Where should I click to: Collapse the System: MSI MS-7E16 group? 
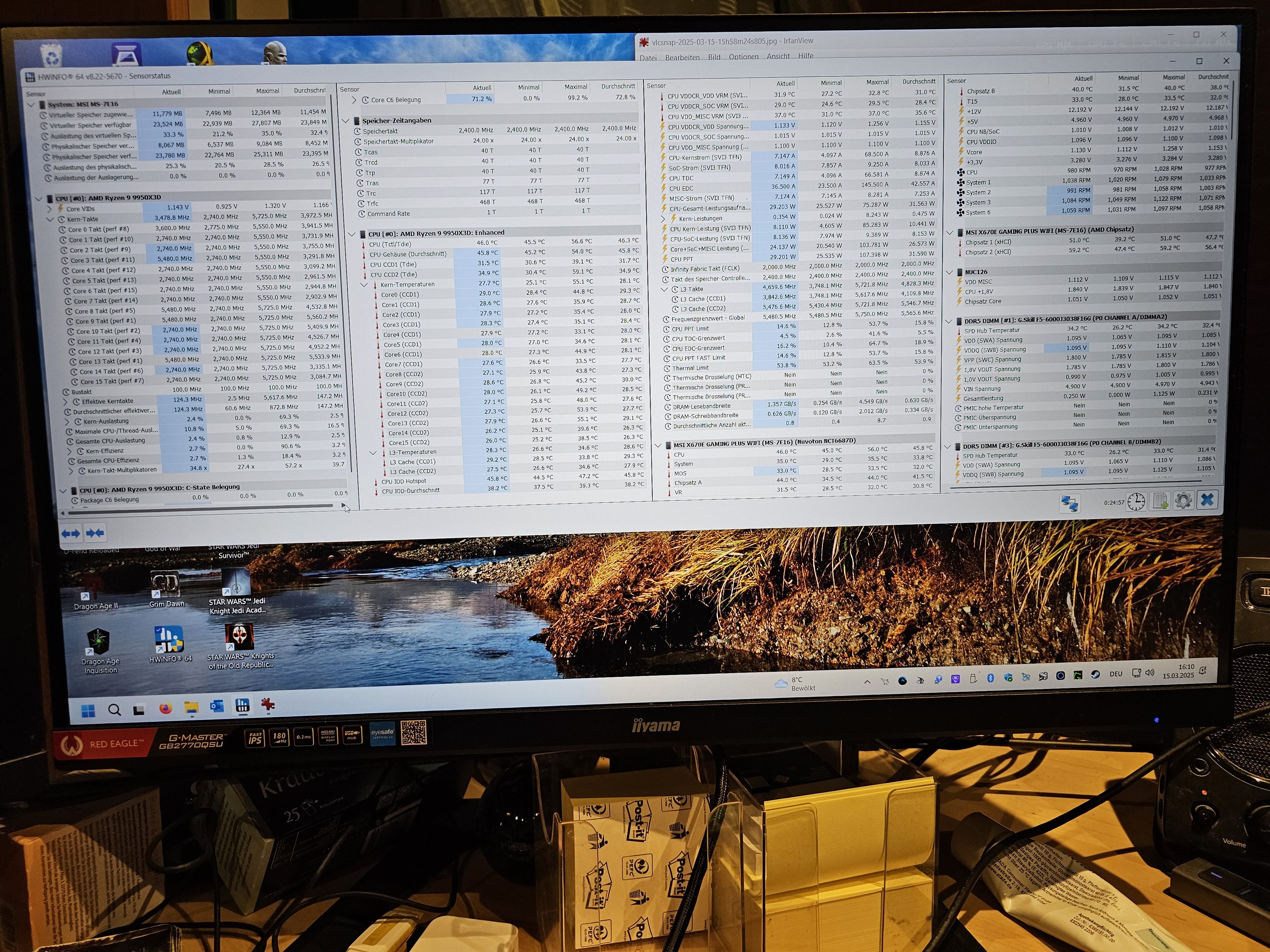coord(31,105)
